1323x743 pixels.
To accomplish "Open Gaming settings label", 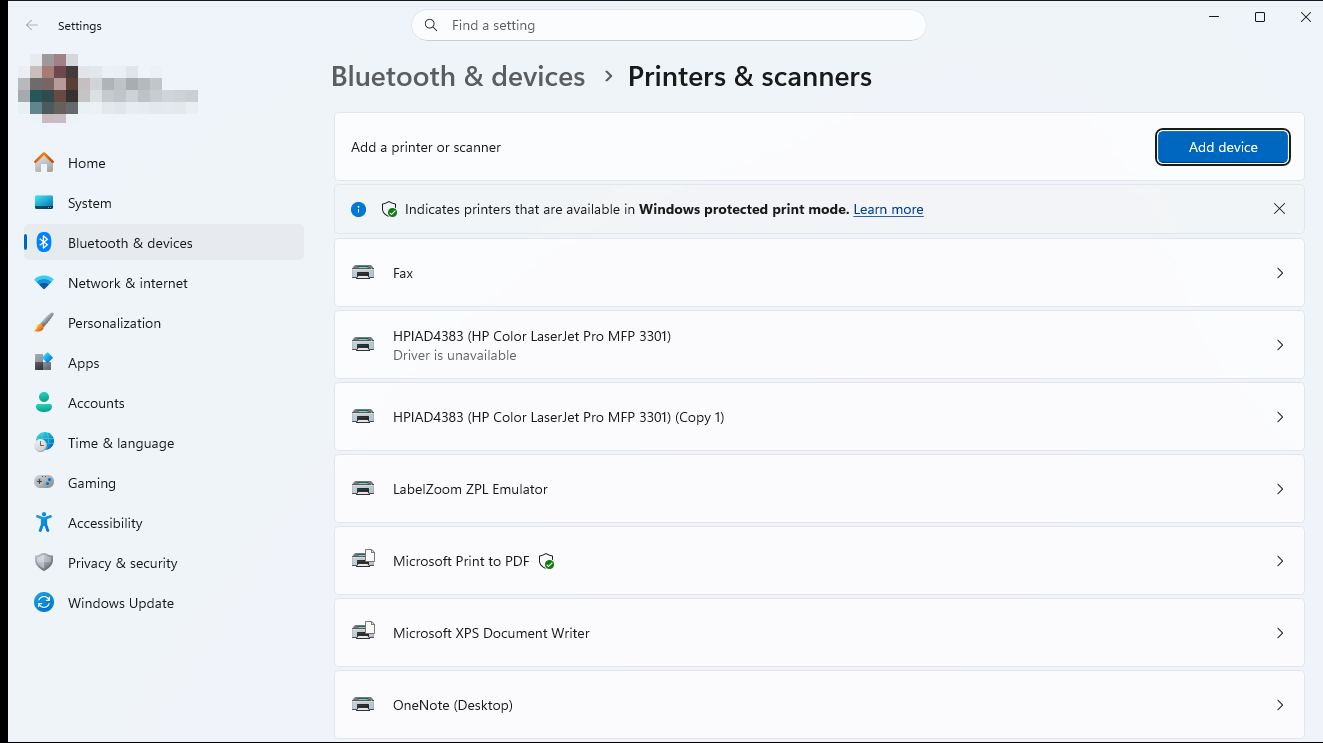I will (x=92, y=483).
